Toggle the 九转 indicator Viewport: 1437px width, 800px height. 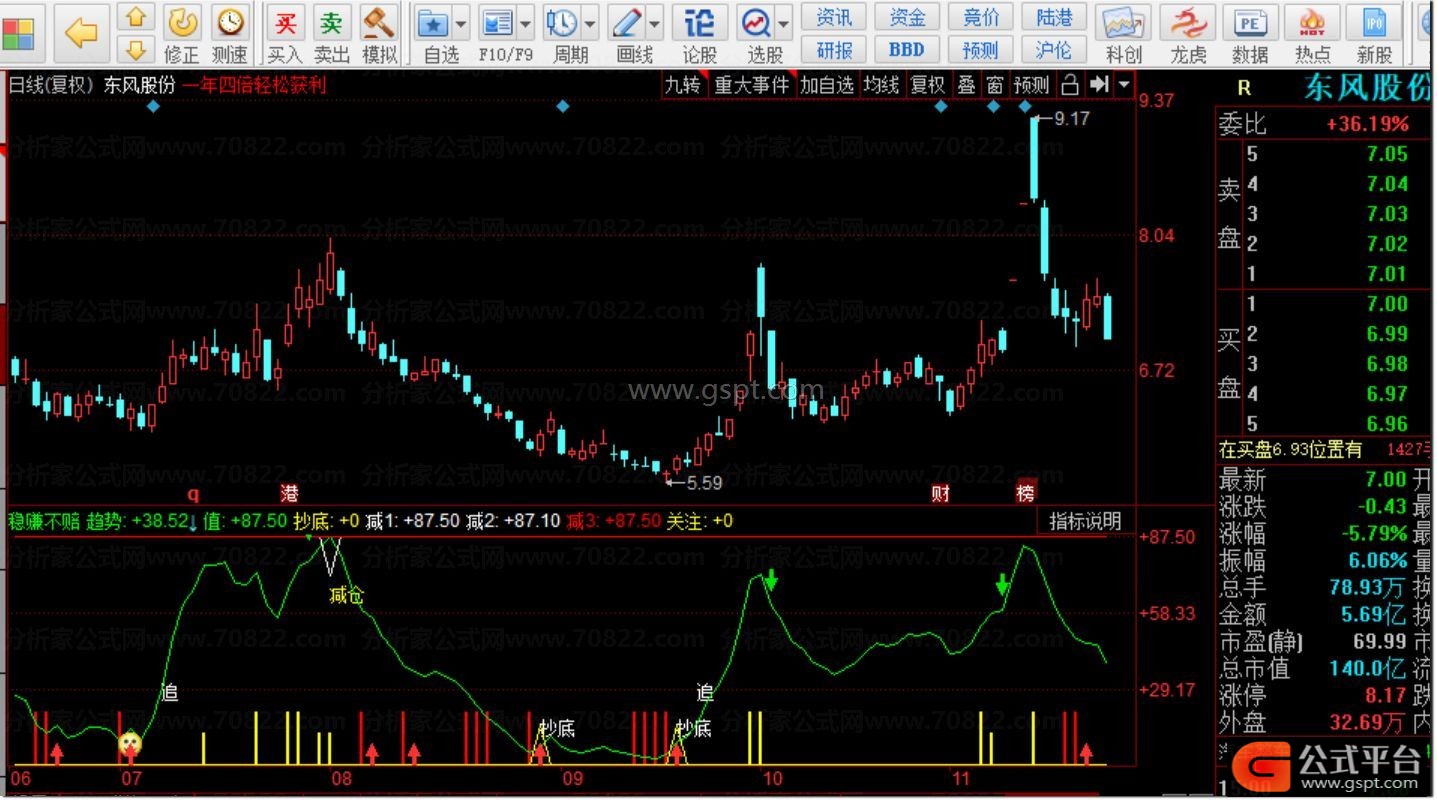click(x=684, y=85)
